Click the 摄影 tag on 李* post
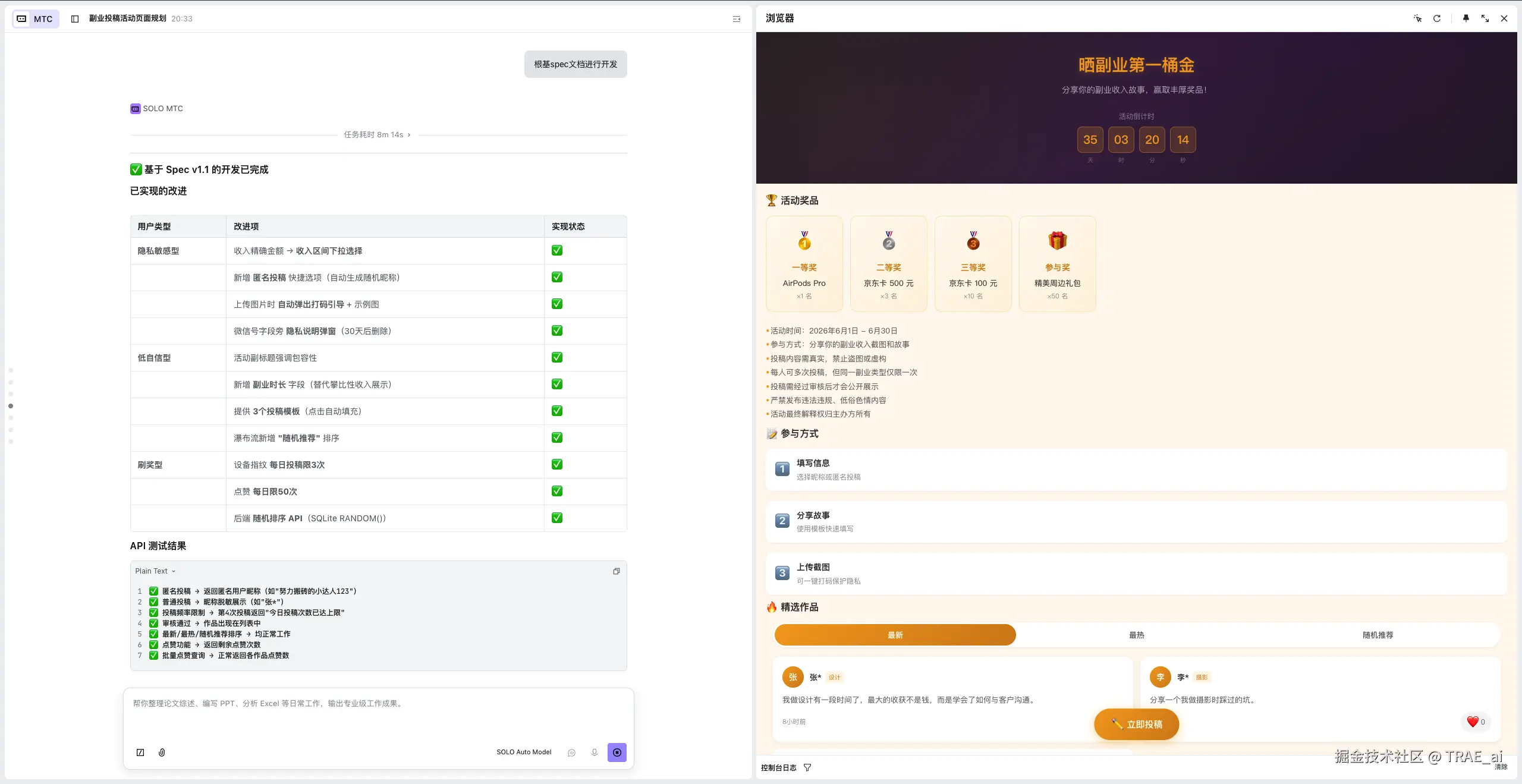Image resolution: width=1522 pixels, height=784 pixels. coord(1202,678)
